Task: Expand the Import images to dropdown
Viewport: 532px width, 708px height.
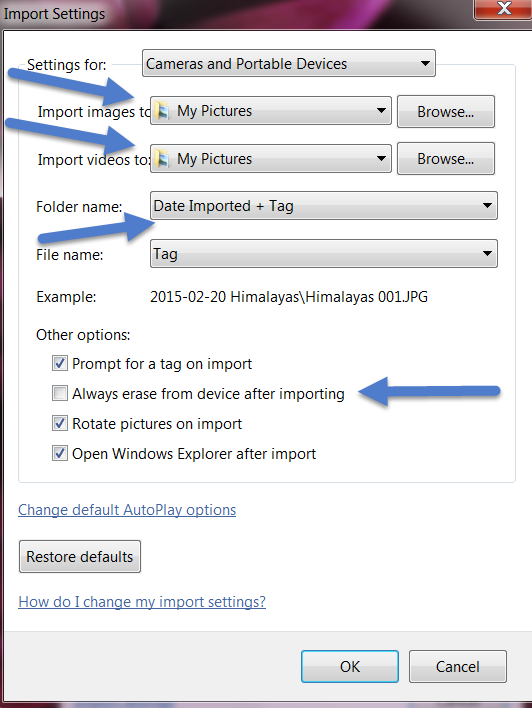Action: 271,111
